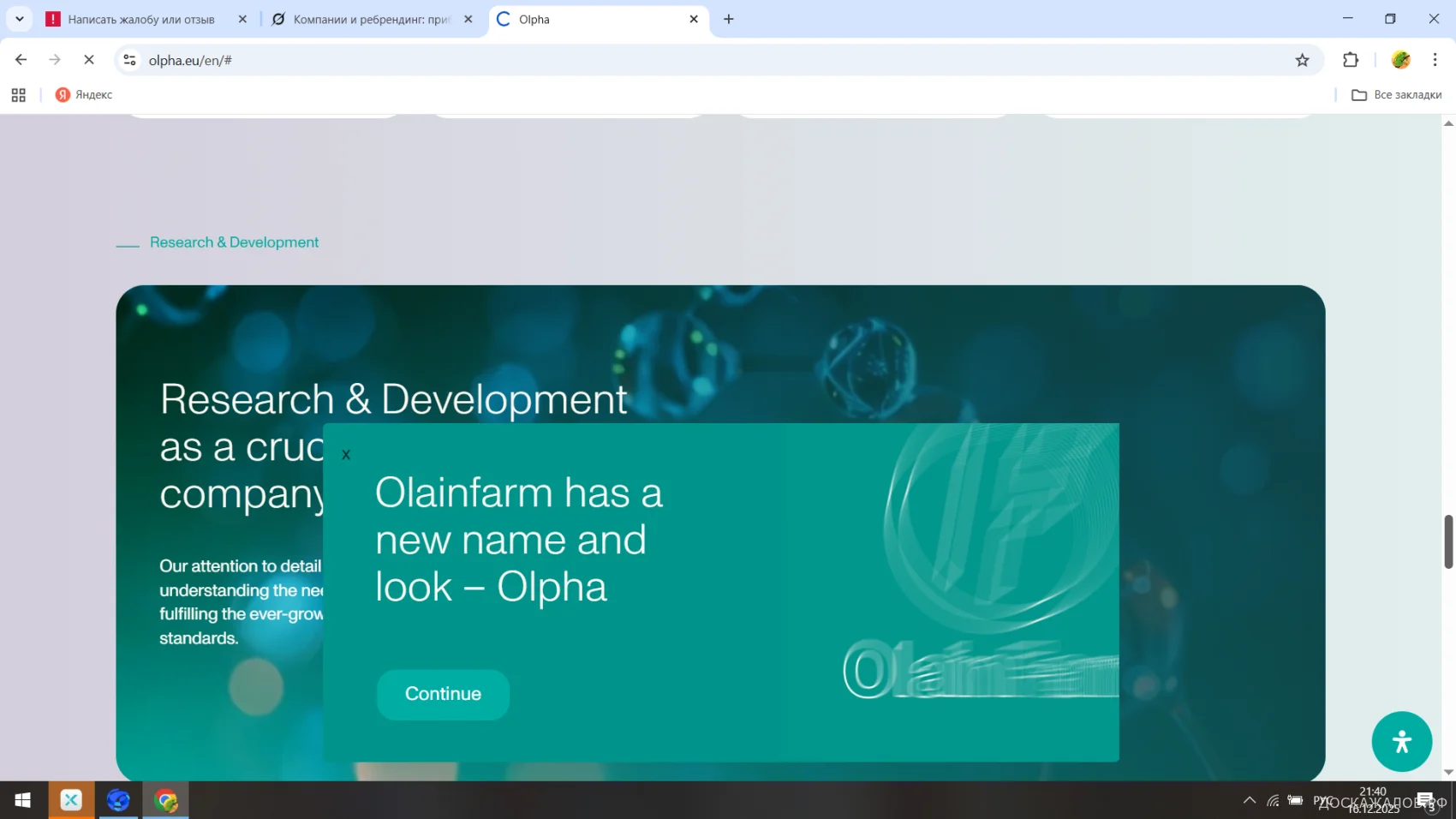Open the Яндекс bookmark

(84, 95)
